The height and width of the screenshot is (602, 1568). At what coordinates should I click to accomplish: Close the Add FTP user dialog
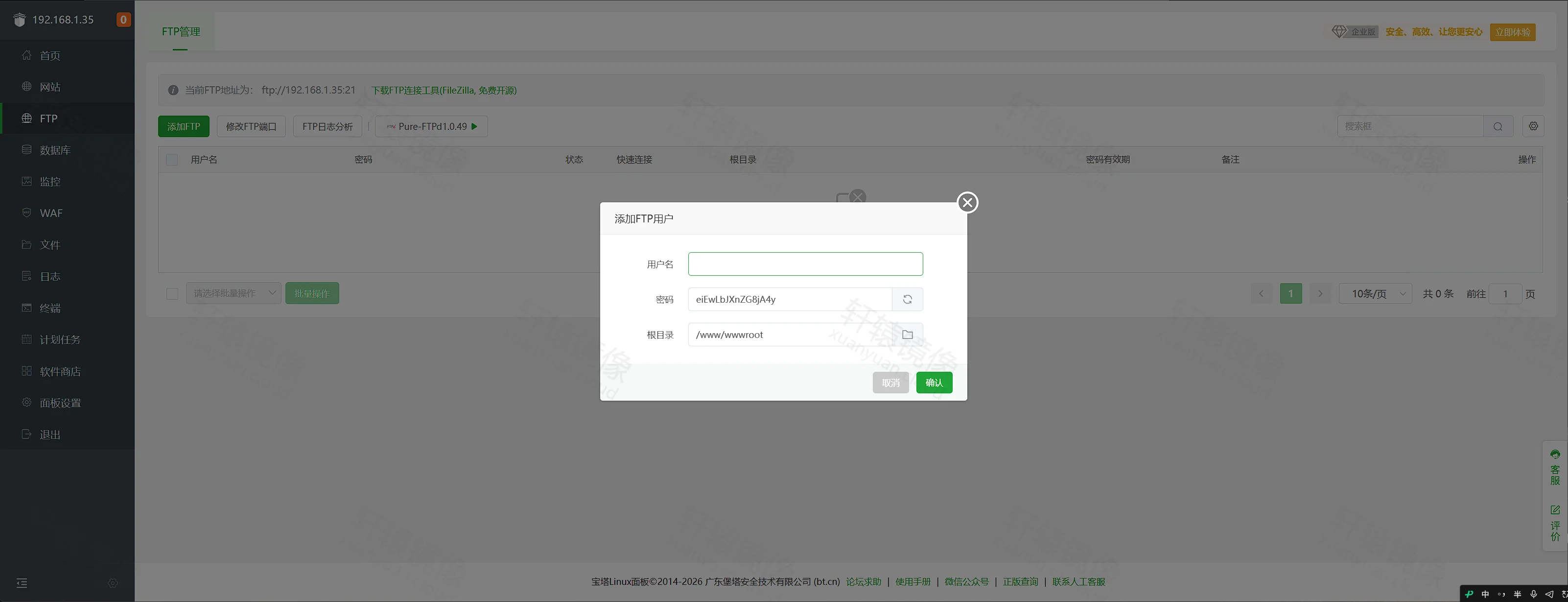pyautogui.click(x=967, y=202)
